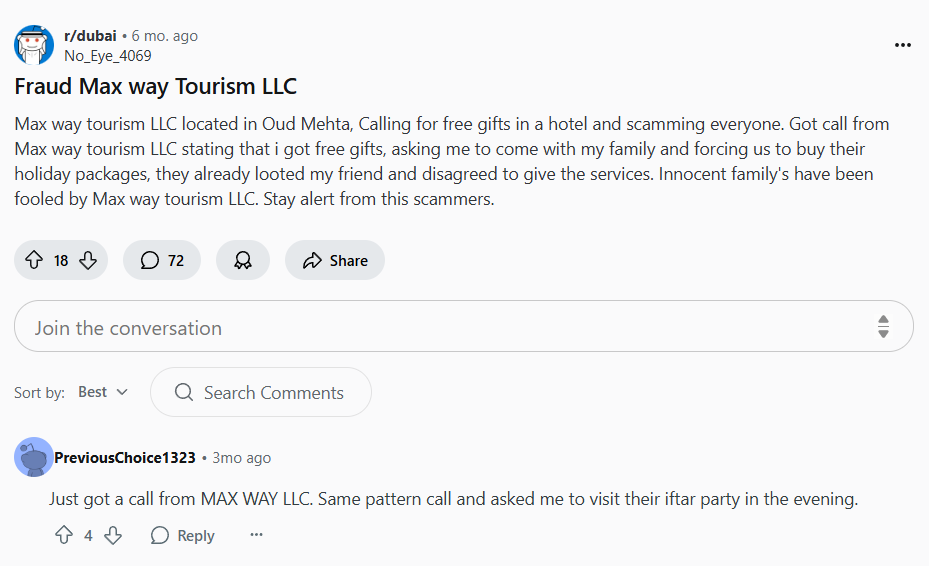Downvote PreviousChoice1323's comment
Viewport: 929px width, 566px height.
113,535
